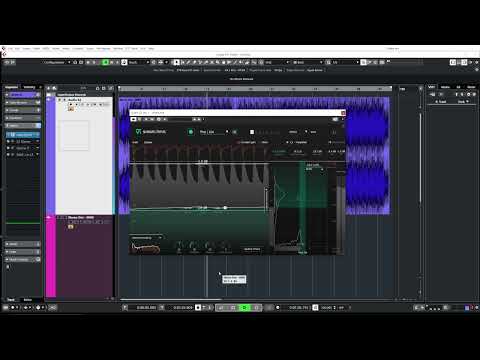The image size is (480, 360).
Task: Open the File menu
Action: [x=10, y=49]
